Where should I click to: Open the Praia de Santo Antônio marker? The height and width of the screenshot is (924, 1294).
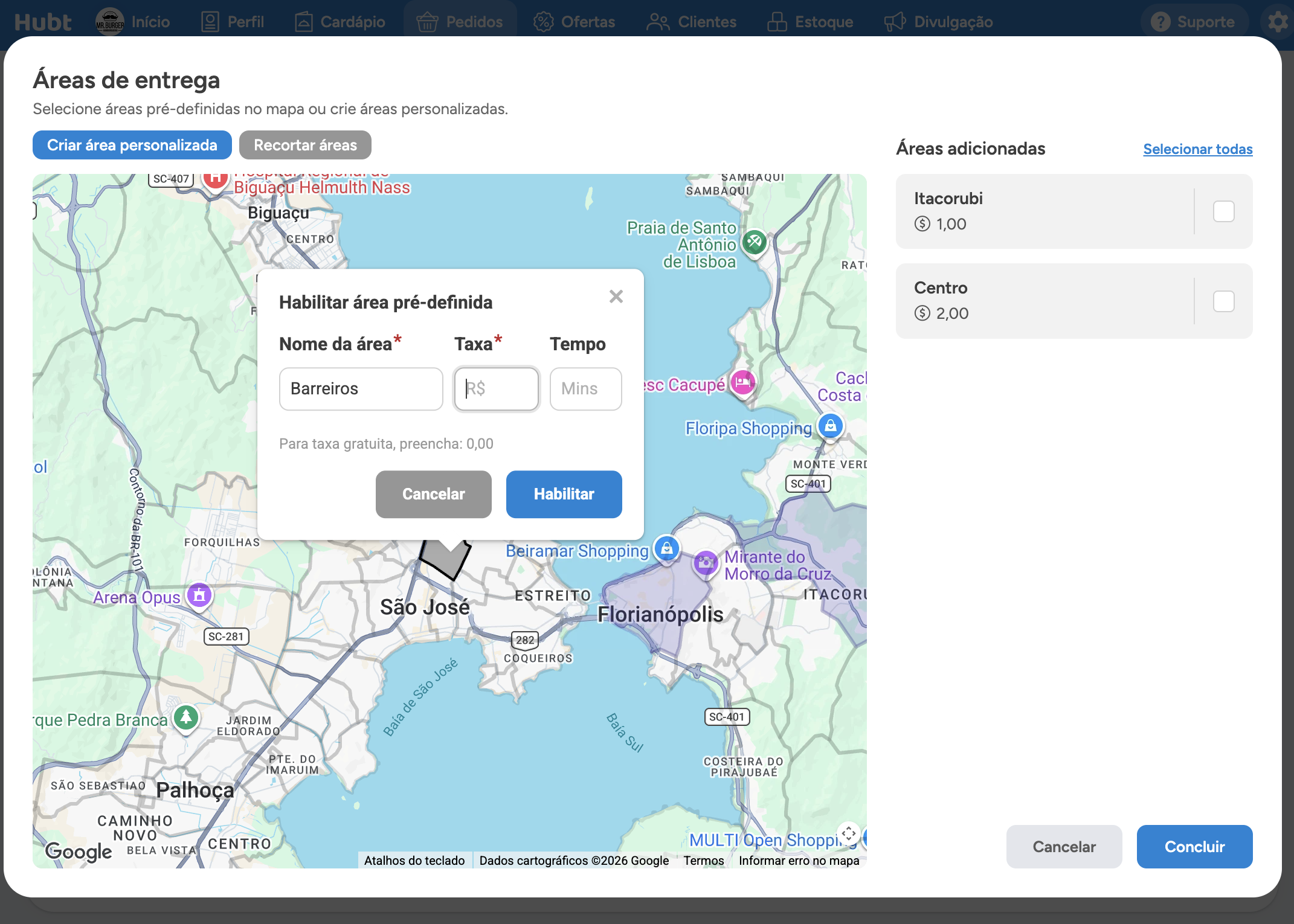coord(754,243)
